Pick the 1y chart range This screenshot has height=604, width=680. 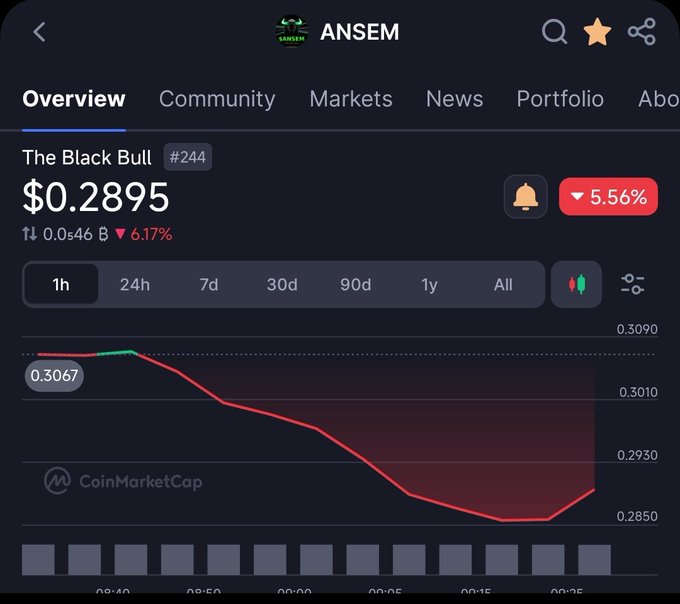click(x=429, y=284)
